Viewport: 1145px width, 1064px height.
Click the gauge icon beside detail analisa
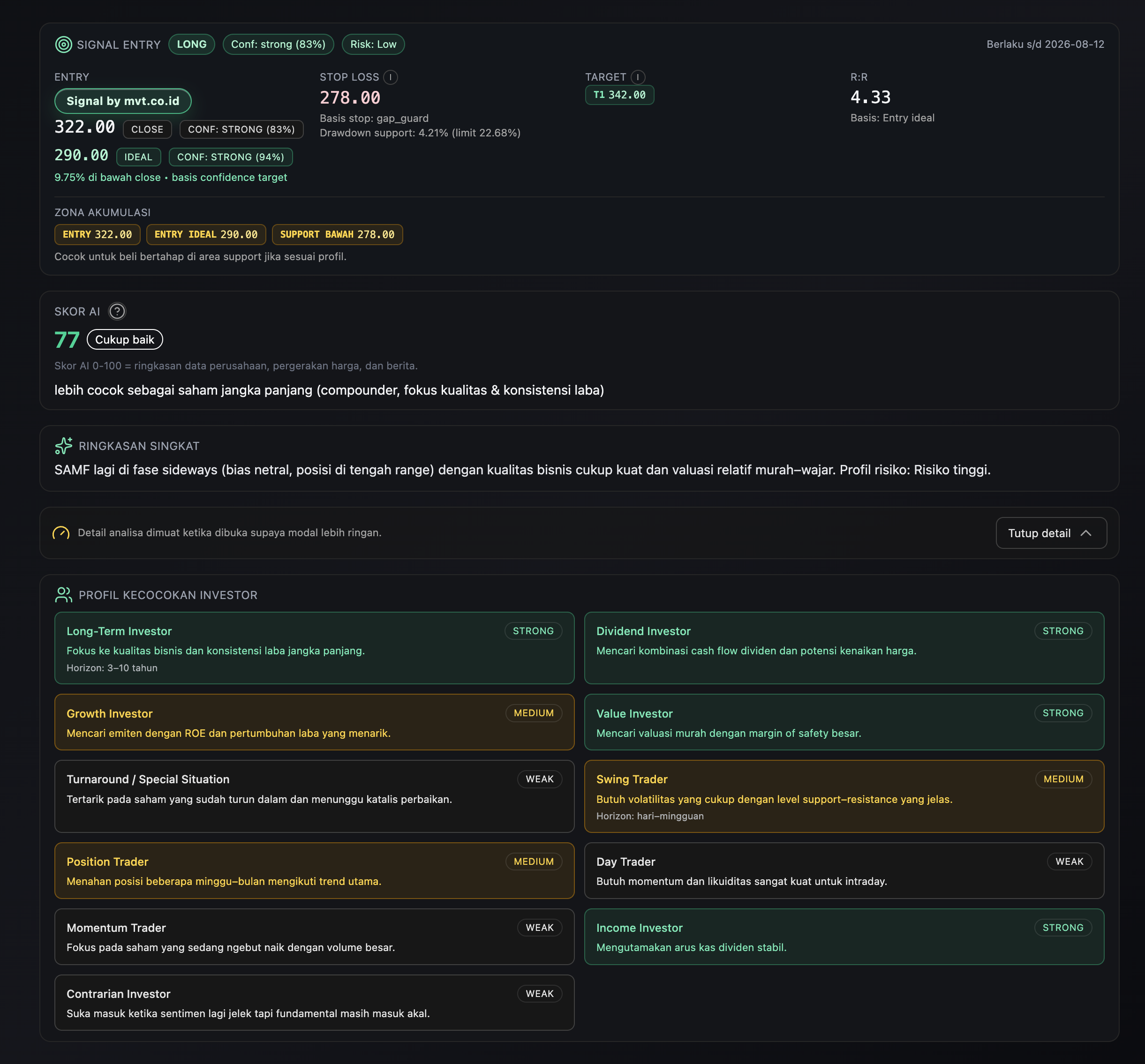[61, 533]
